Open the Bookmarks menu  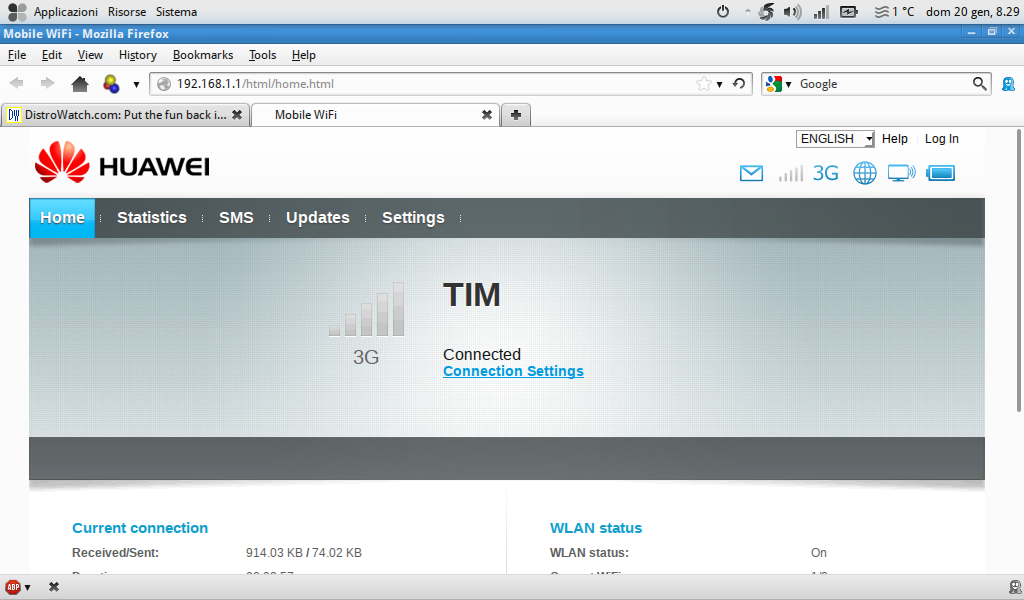(202, 55)
